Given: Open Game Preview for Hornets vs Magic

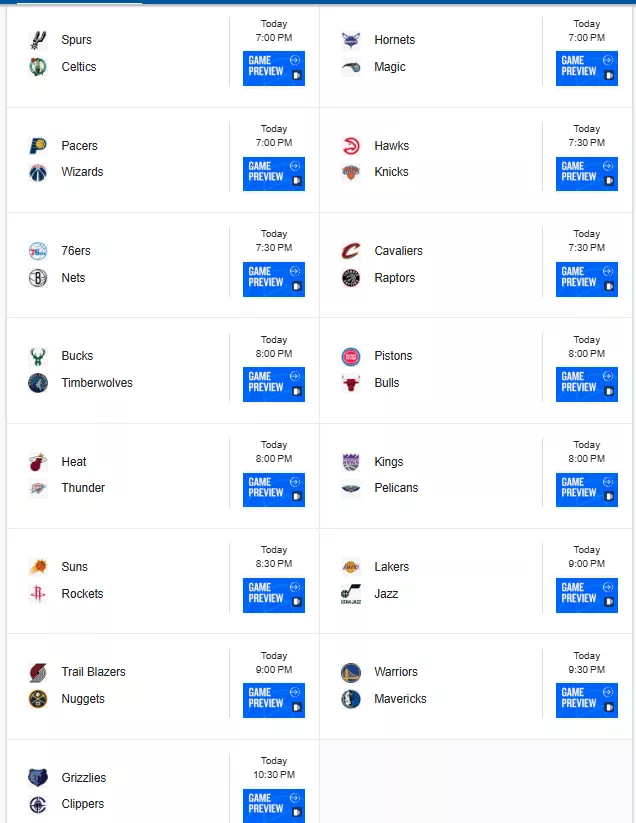Looking at the screenshot, I should click(587, 68).
